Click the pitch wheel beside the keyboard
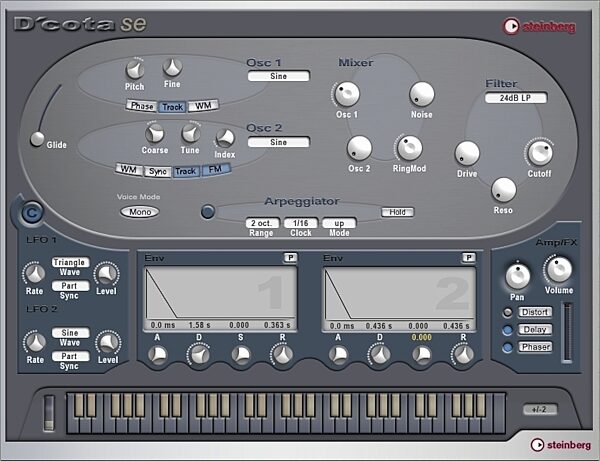This screenshot has height=461, width=600. tap(49, 413)
